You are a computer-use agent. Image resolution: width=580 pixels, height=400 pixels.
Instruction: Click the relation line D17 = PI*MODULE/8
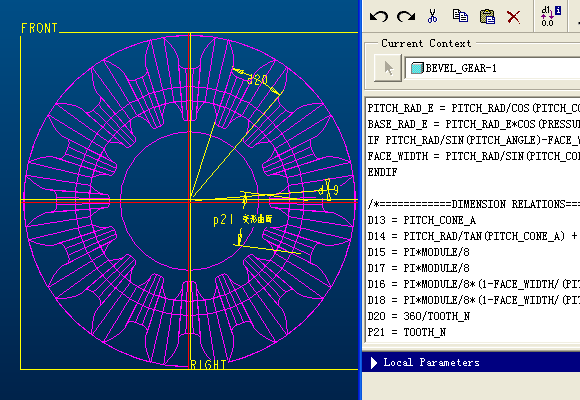click(418, 268)
